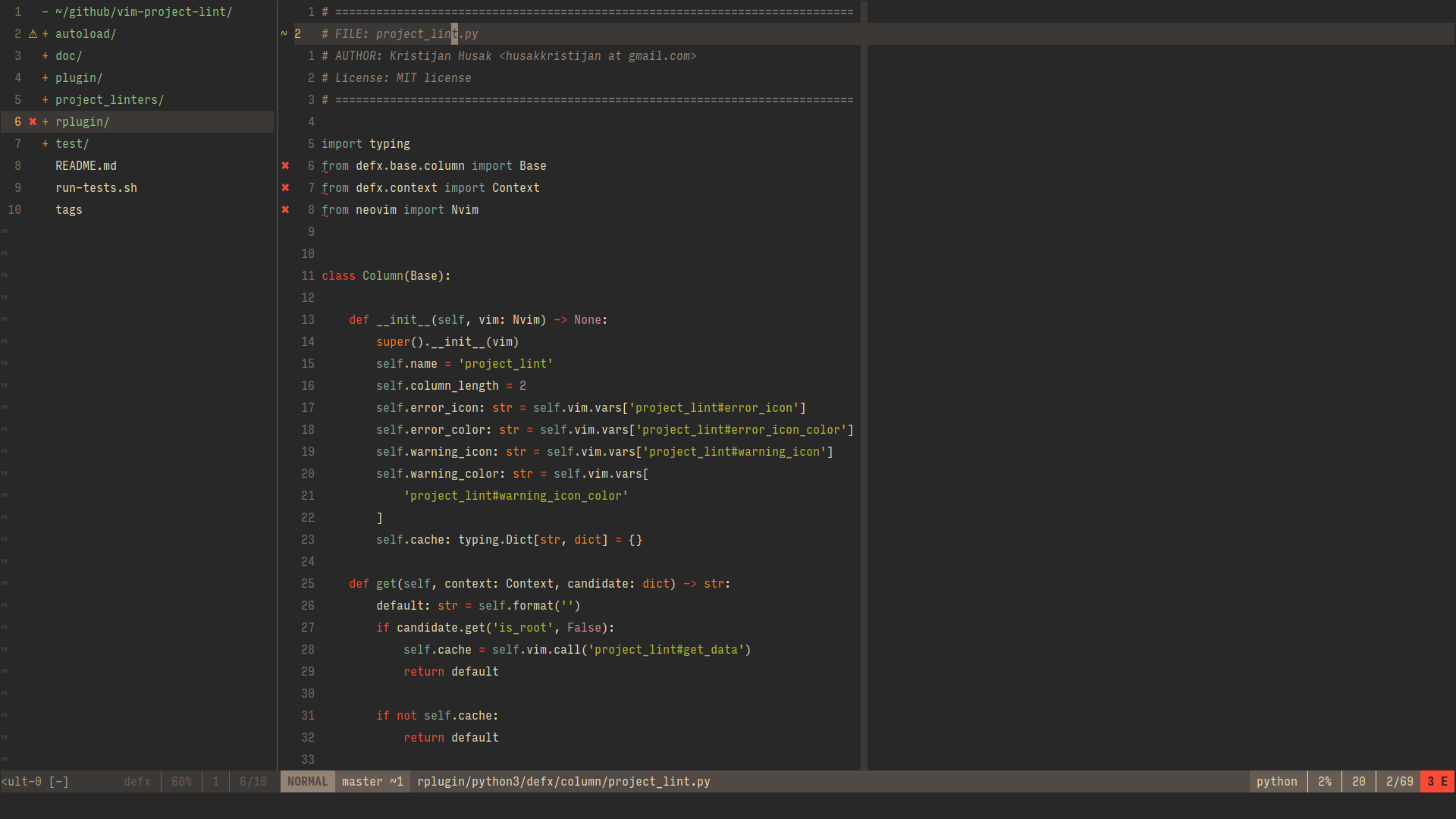
Task: Select the test/ directory name
Action: (x=72, y=144)
